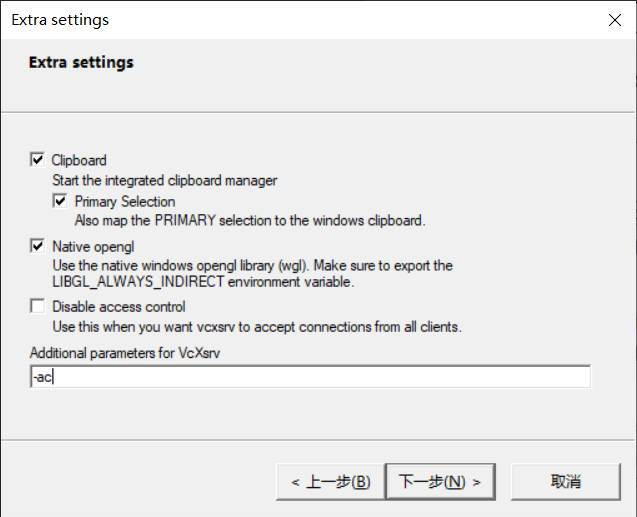Click 'Start the integrated clipboard manager' description

[164, 181]
